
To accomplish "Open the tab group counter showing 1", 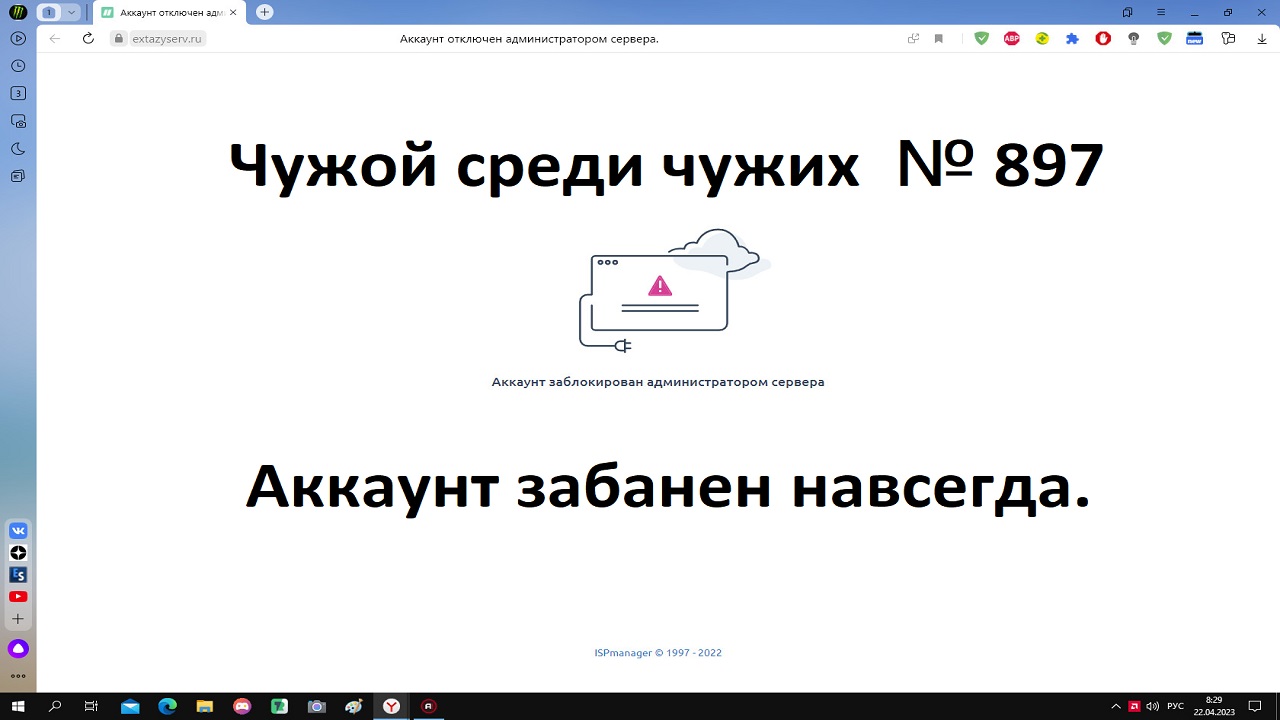I will pyautogui.click(x=49, y=12).
